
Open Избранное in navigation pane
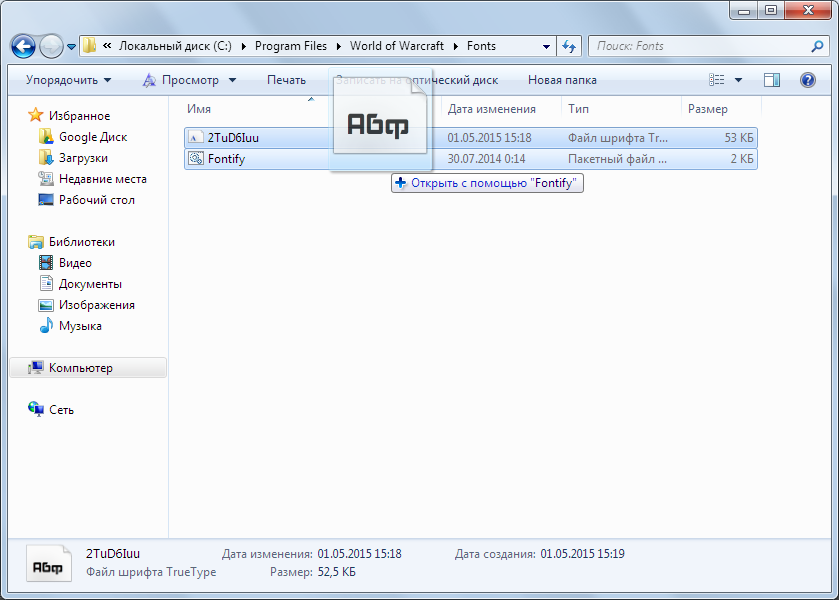pos(79,116)
